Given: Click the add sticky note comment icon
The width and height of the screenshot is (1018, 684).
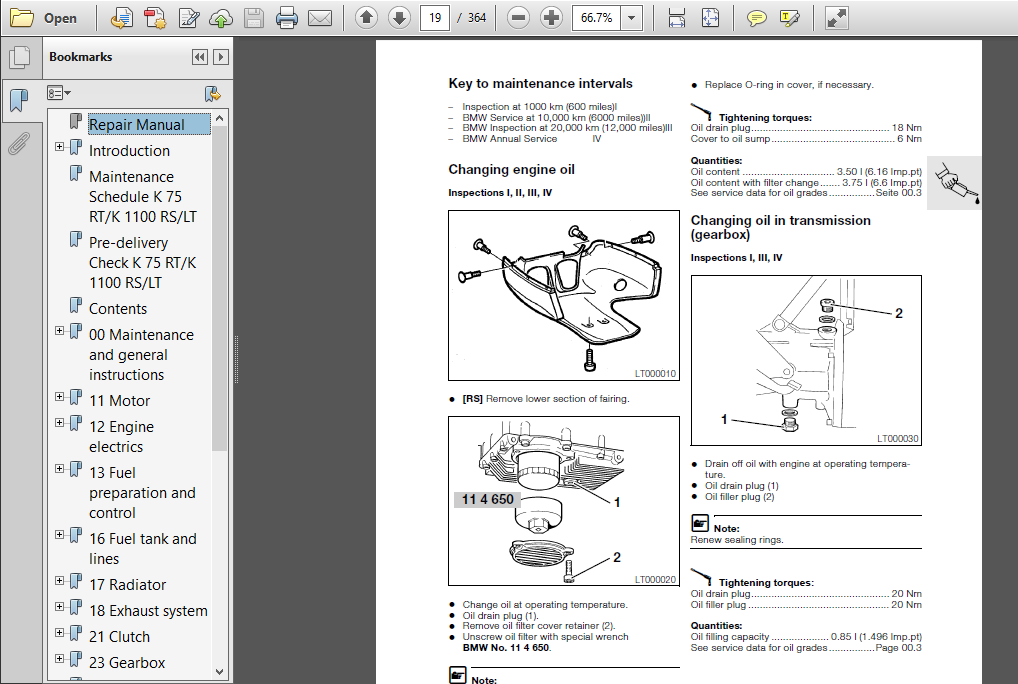Looking at the screenshot, I should [756, 18].
